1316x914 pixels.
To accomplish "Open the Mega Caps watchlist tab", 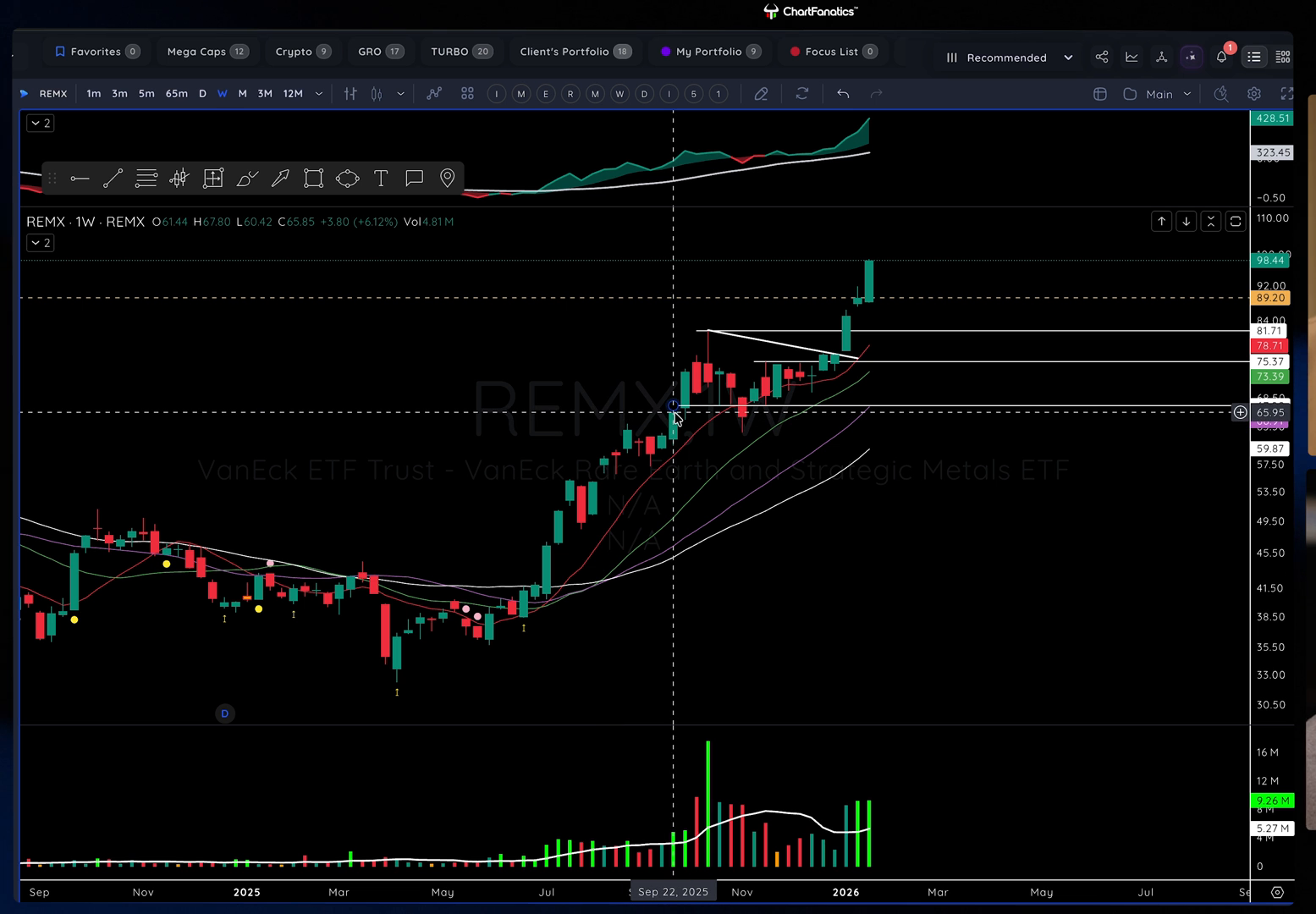I will pos(207,52).
